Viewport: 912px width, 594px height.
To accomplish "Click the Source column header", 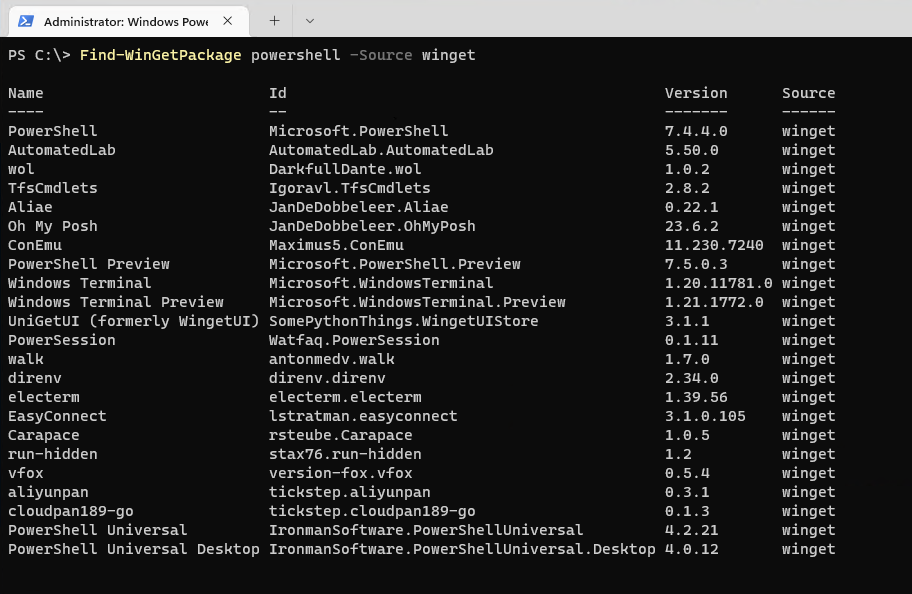I will coord(808,93).
